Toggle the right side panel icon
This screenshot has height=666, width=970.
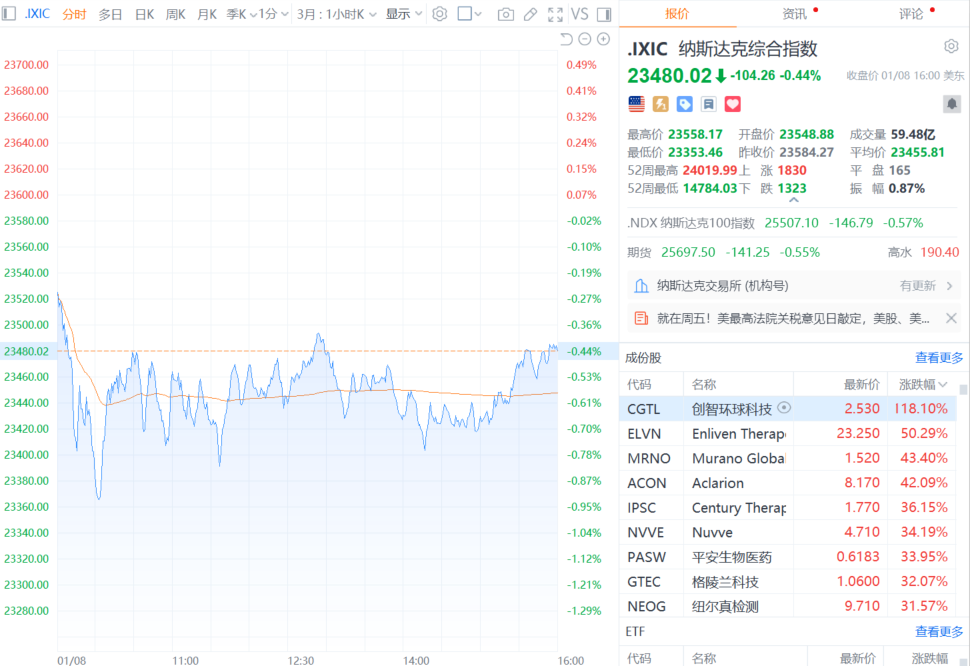603,14
